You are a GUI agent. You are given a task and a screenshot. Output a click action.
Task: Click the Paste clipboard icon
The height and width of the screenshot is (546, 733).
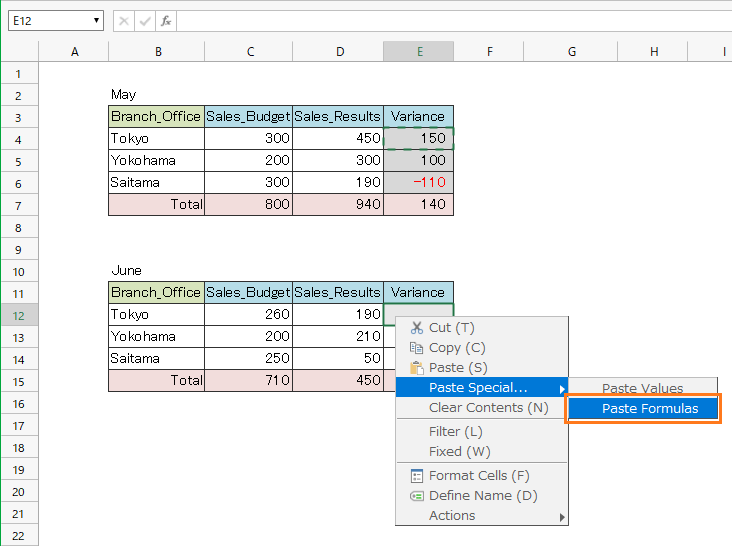pos(417,368)
